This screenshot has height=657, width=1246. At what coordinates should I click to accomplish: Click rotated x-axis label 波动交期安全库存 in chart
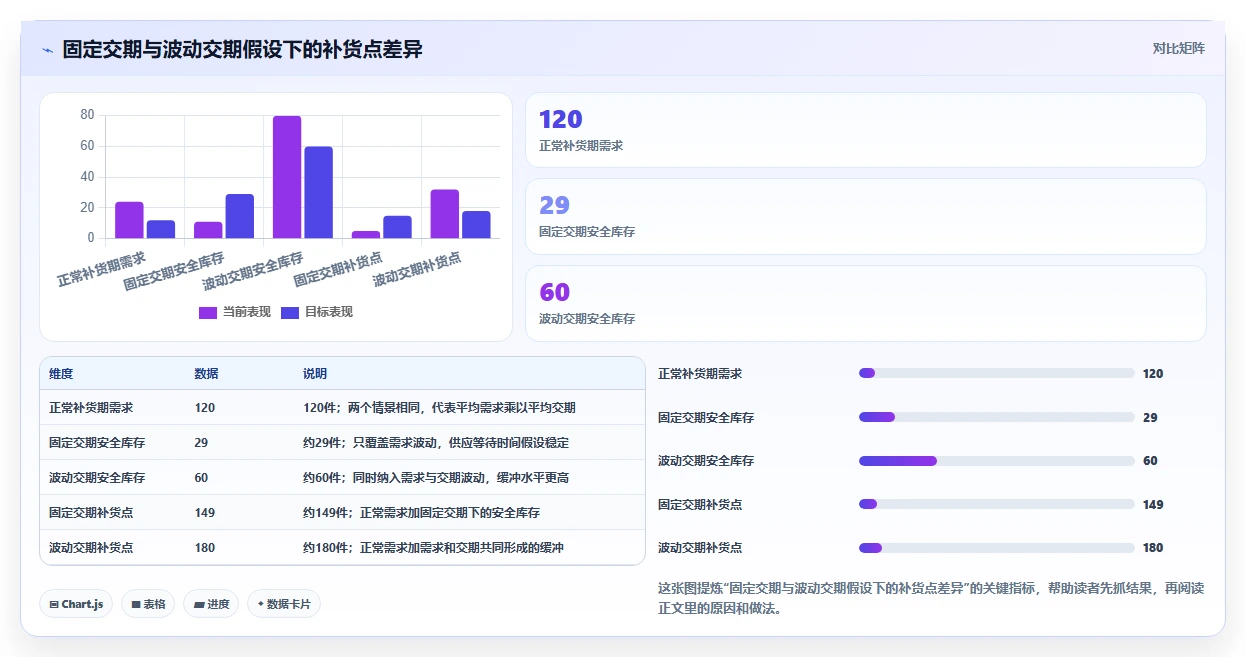click(x=253, y=271)
